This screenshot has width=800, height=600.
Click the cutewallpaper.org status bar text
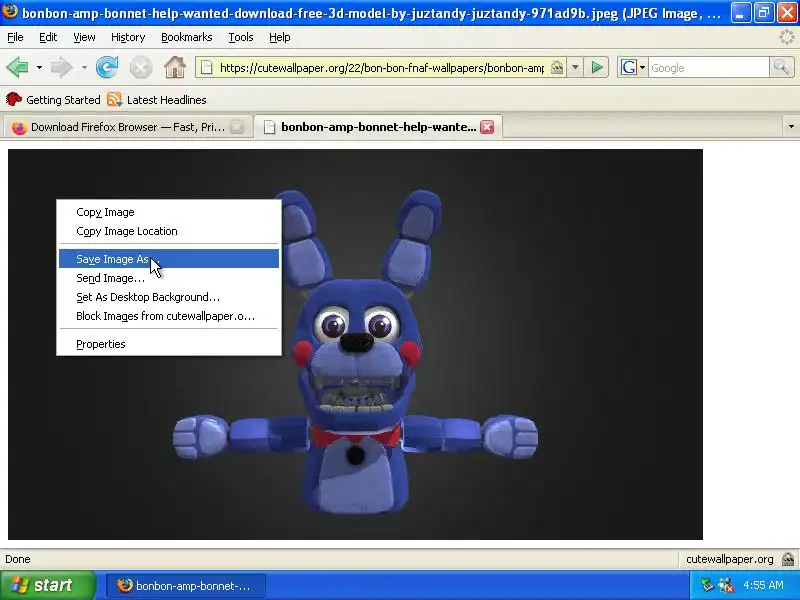coord(730,559)
